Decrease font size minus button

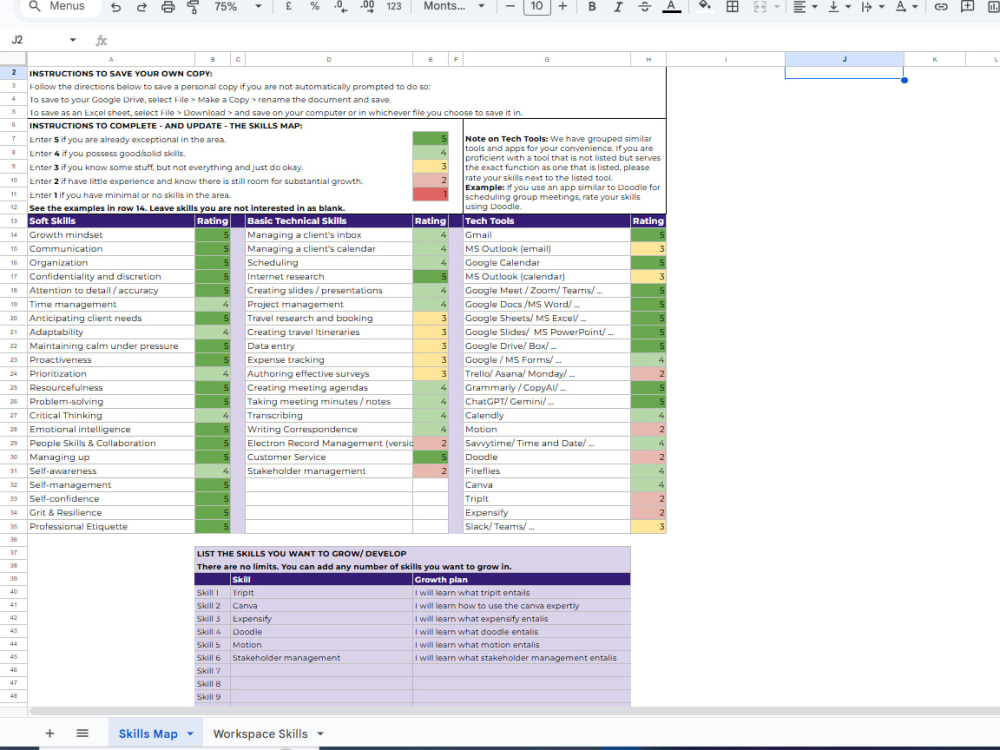(x=510, y=6)
